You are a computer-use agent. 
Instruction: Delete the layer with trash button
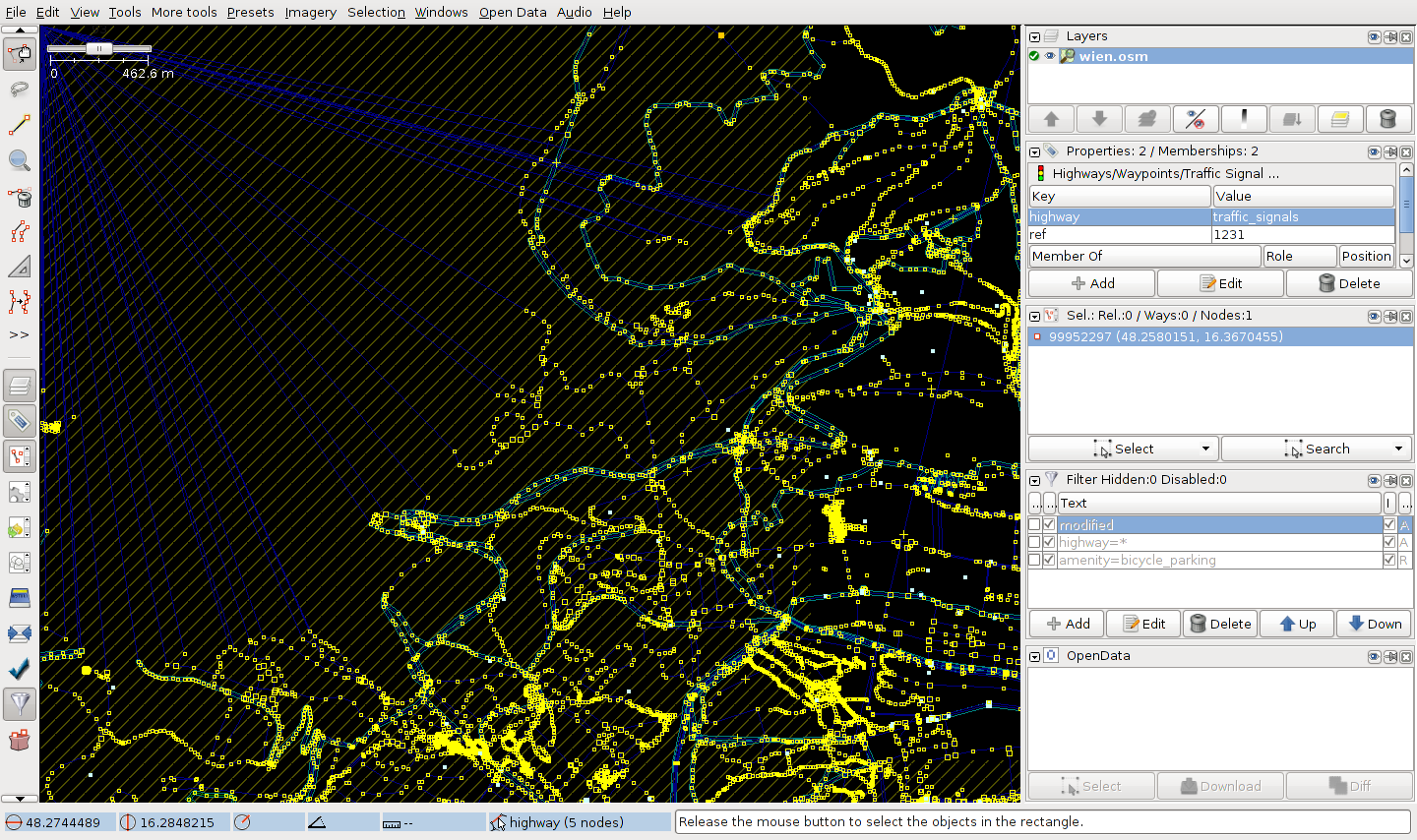coord(1388,119)
